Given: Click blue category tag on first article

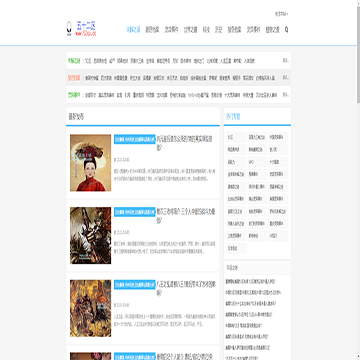Looking at the screenshot, I should pyautogui.click(x=135, y=139).
